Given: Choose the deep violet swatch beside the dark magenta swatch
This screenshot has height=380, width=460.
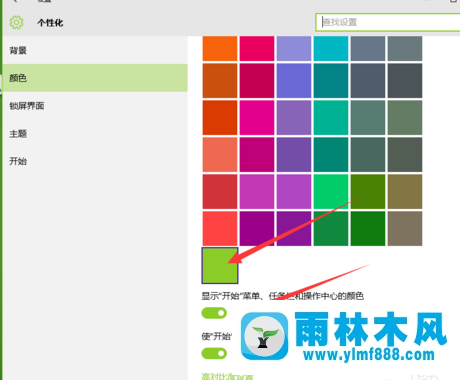Looking at the screenshot, I should coord(294,155).
